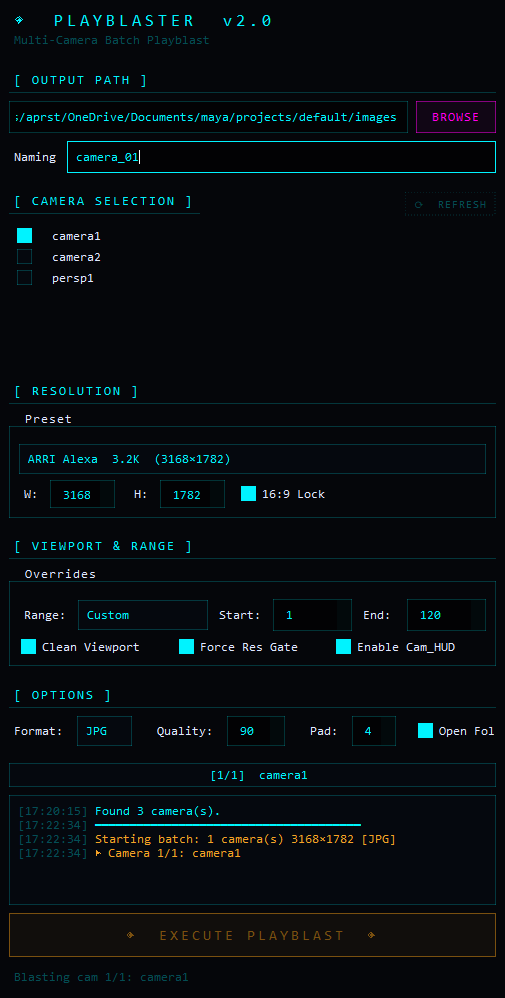The height and width of the screenshot is (998, 505).
Task: Click the 'Starting batch: 1 camera(s)' log line
Action: coord(245,839)
